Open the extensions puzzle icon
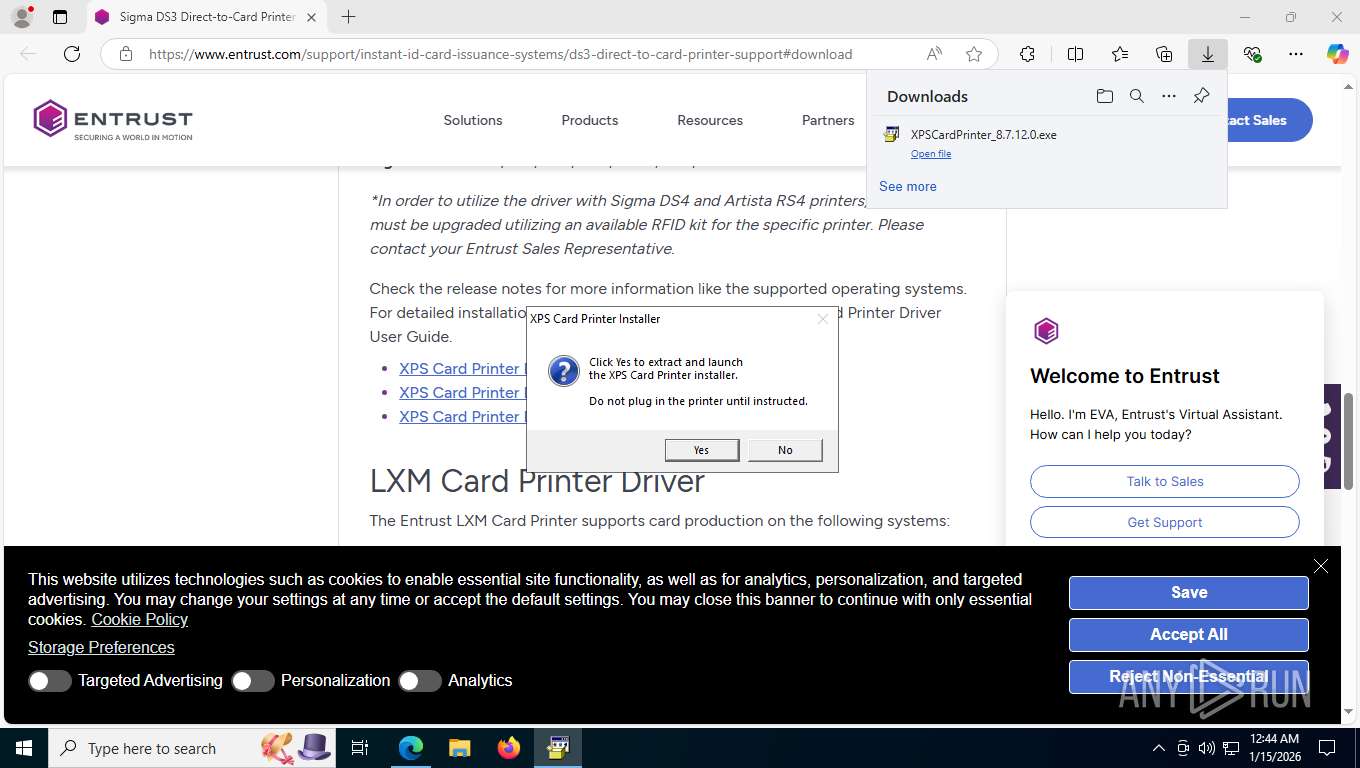The image size is (1360, 768). point(1027,54)
